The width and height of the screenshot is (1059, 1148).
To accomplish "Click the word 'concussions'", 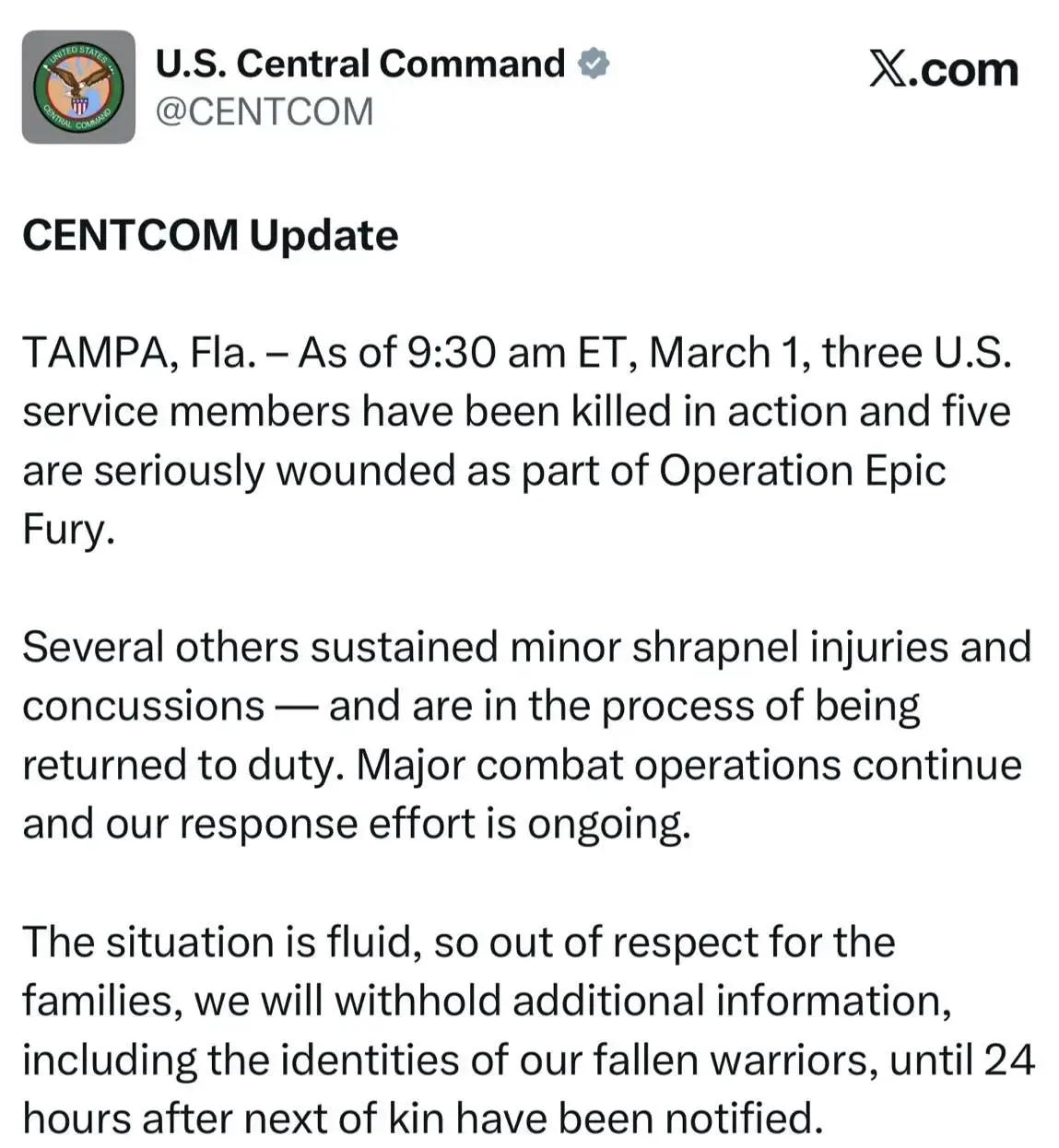I will tap(143, 707).
